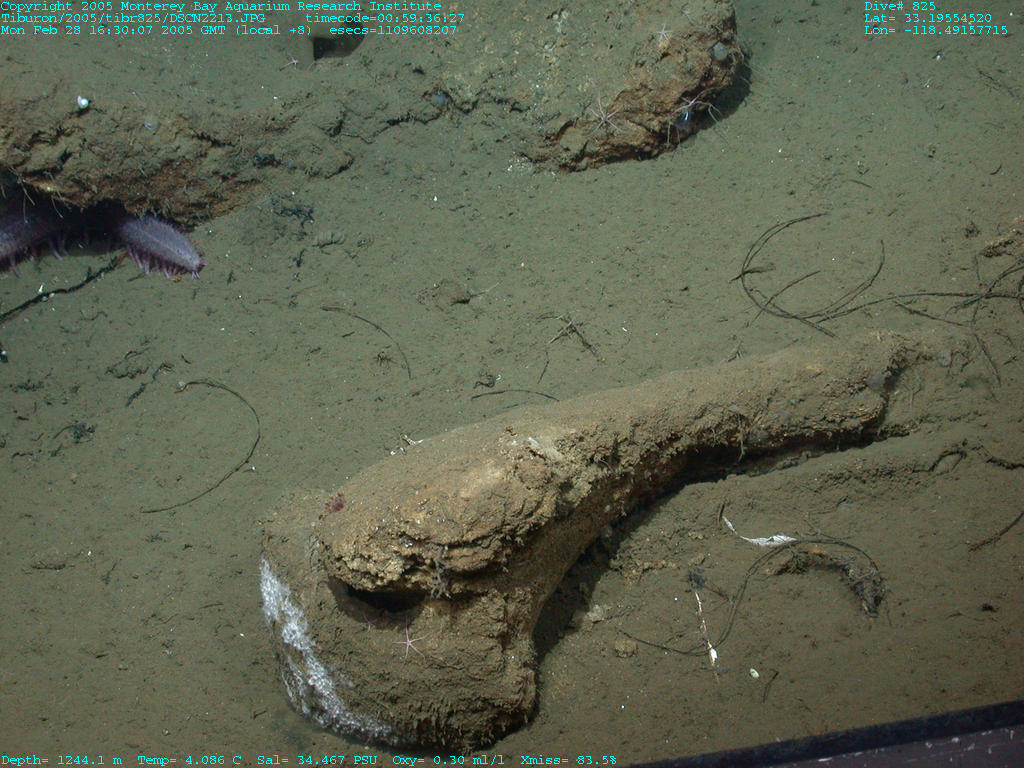Click the DSCN2213.JPG file path text
The height and width of the screenshot is (768, 1024).
pos(132,18)
